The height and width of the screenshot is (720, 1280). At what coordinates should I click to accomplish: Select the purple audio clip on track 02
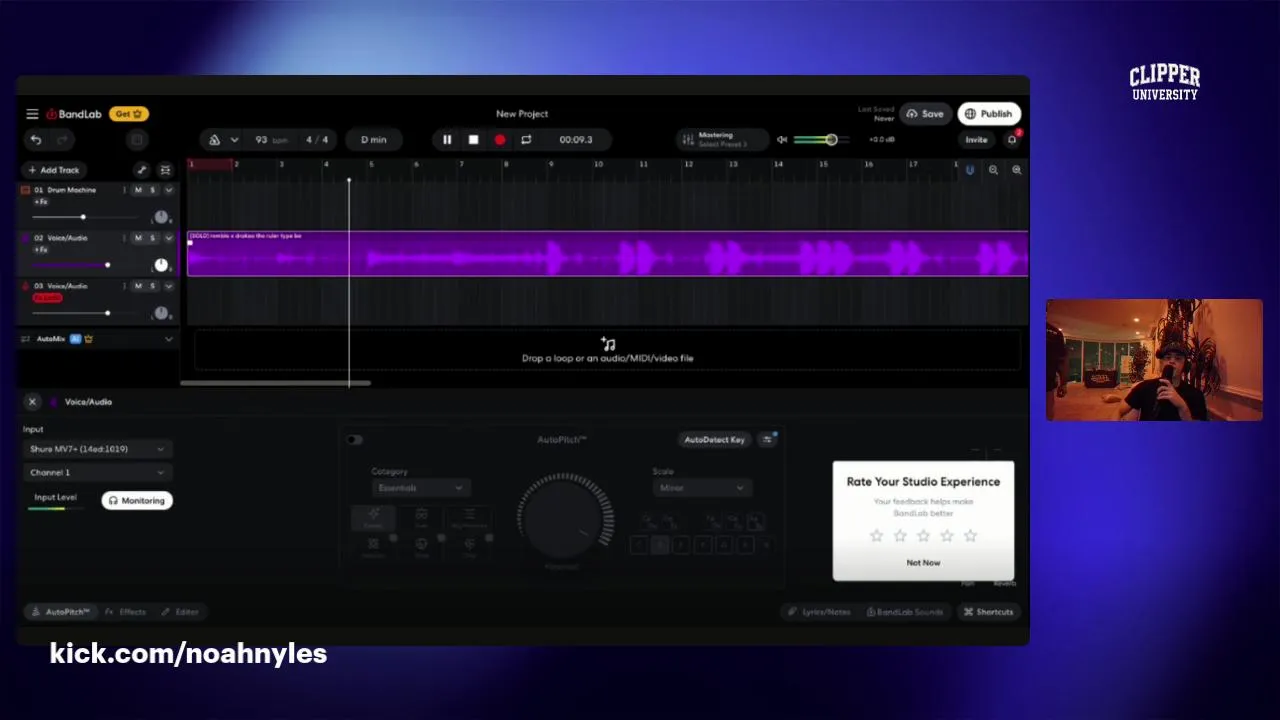click(x=607, y=254)
